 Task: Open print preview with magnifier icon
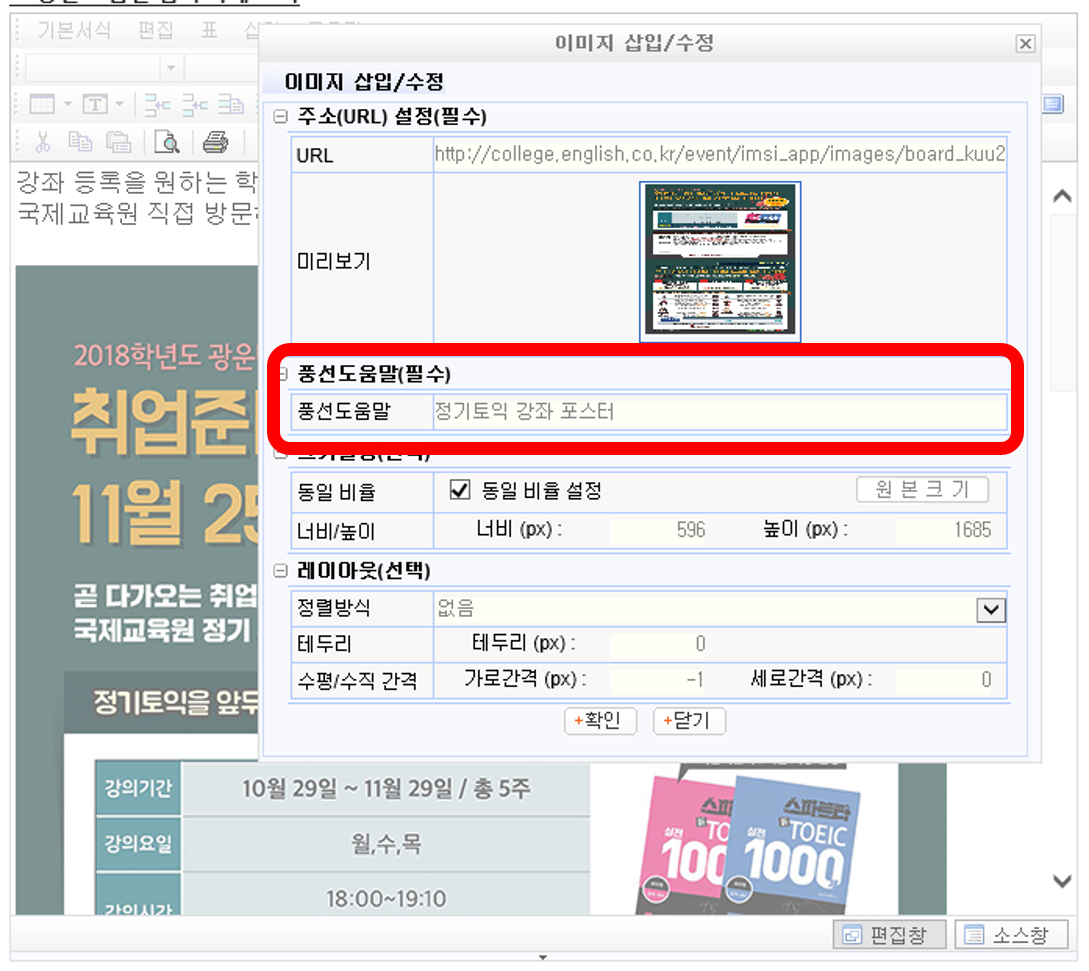(x=167, y=142)
